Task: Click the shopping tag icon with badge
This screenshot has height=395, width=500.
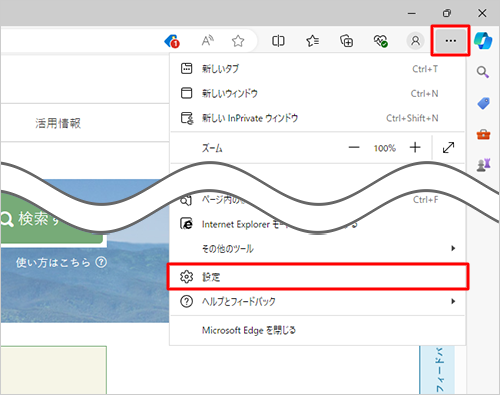Action: [x=172, y=41]
